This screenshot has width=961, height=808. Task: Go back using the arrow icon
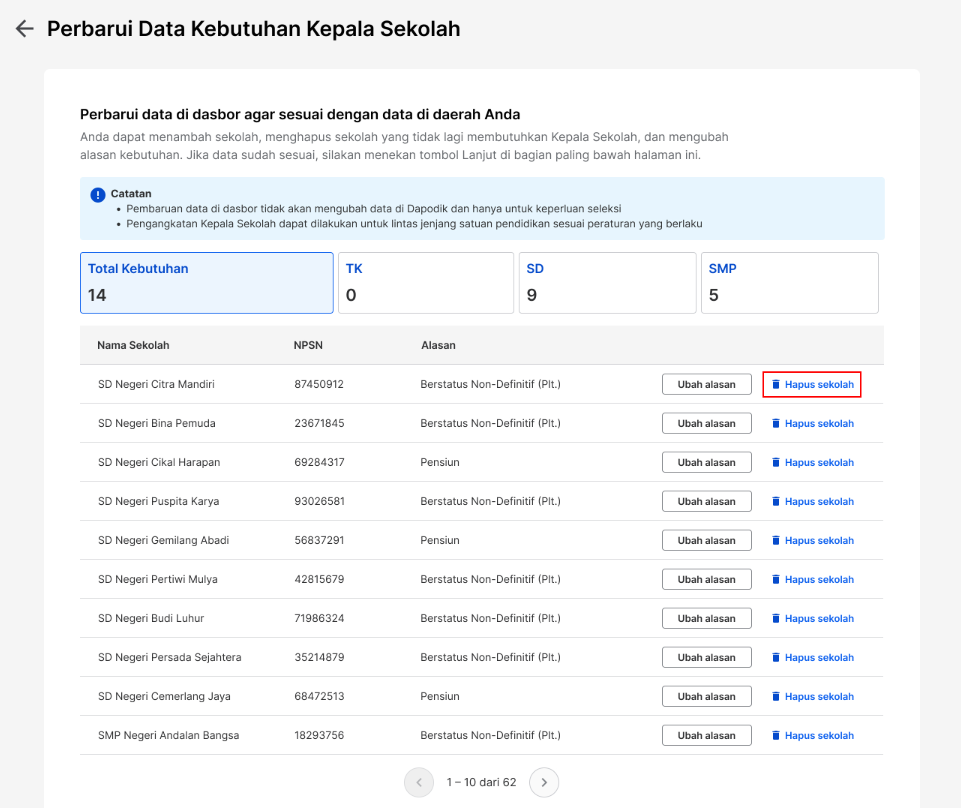(x=25, y=29)
